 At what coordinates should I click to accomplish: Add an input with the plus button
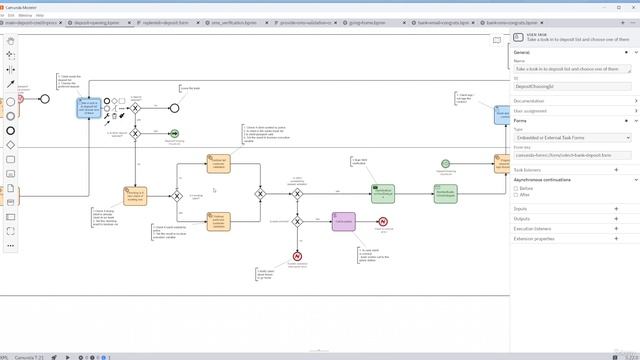point(616,209)
